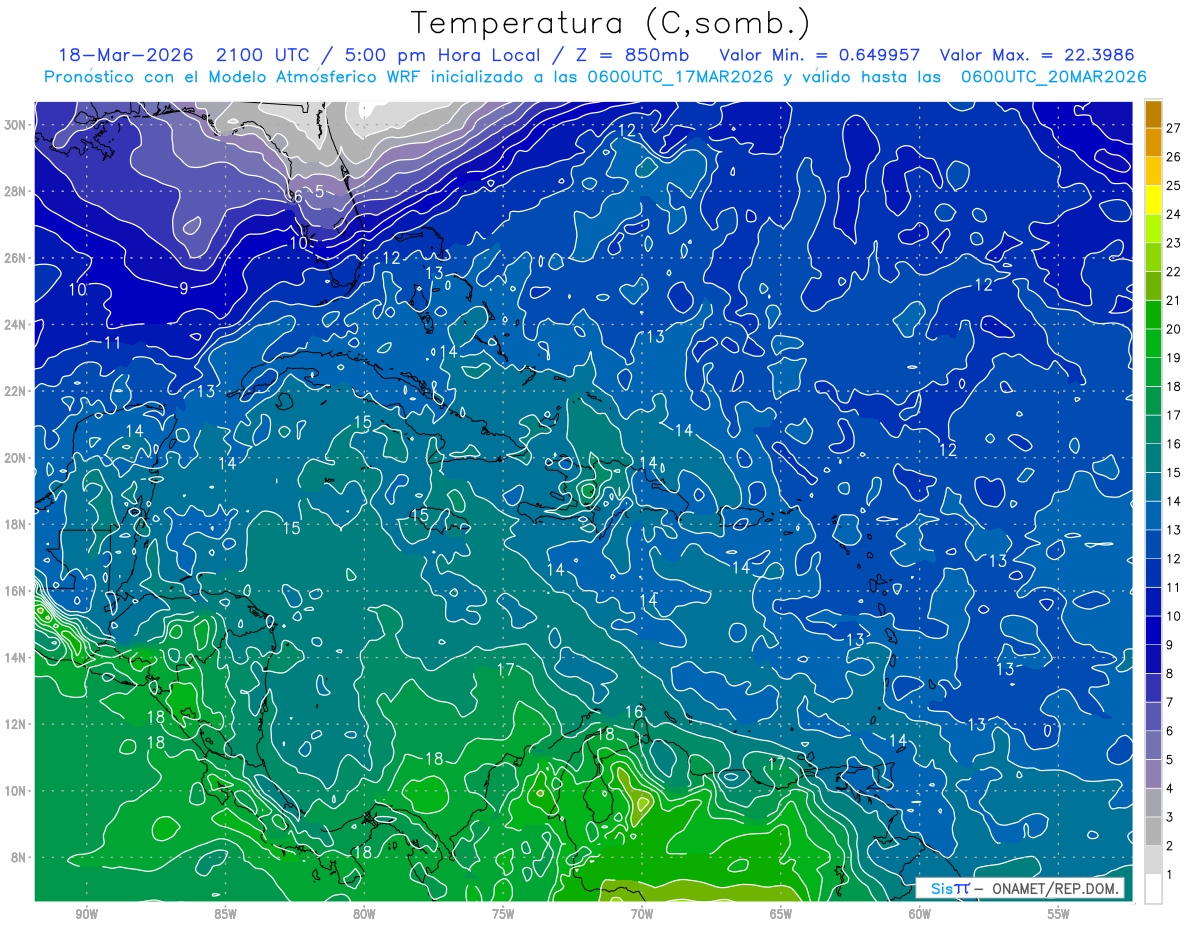The height and width of the screenshot is (927, 1200).
Task: Select the '18-Mar-2026' forecast date text
Action: click(x=127, y=54)
